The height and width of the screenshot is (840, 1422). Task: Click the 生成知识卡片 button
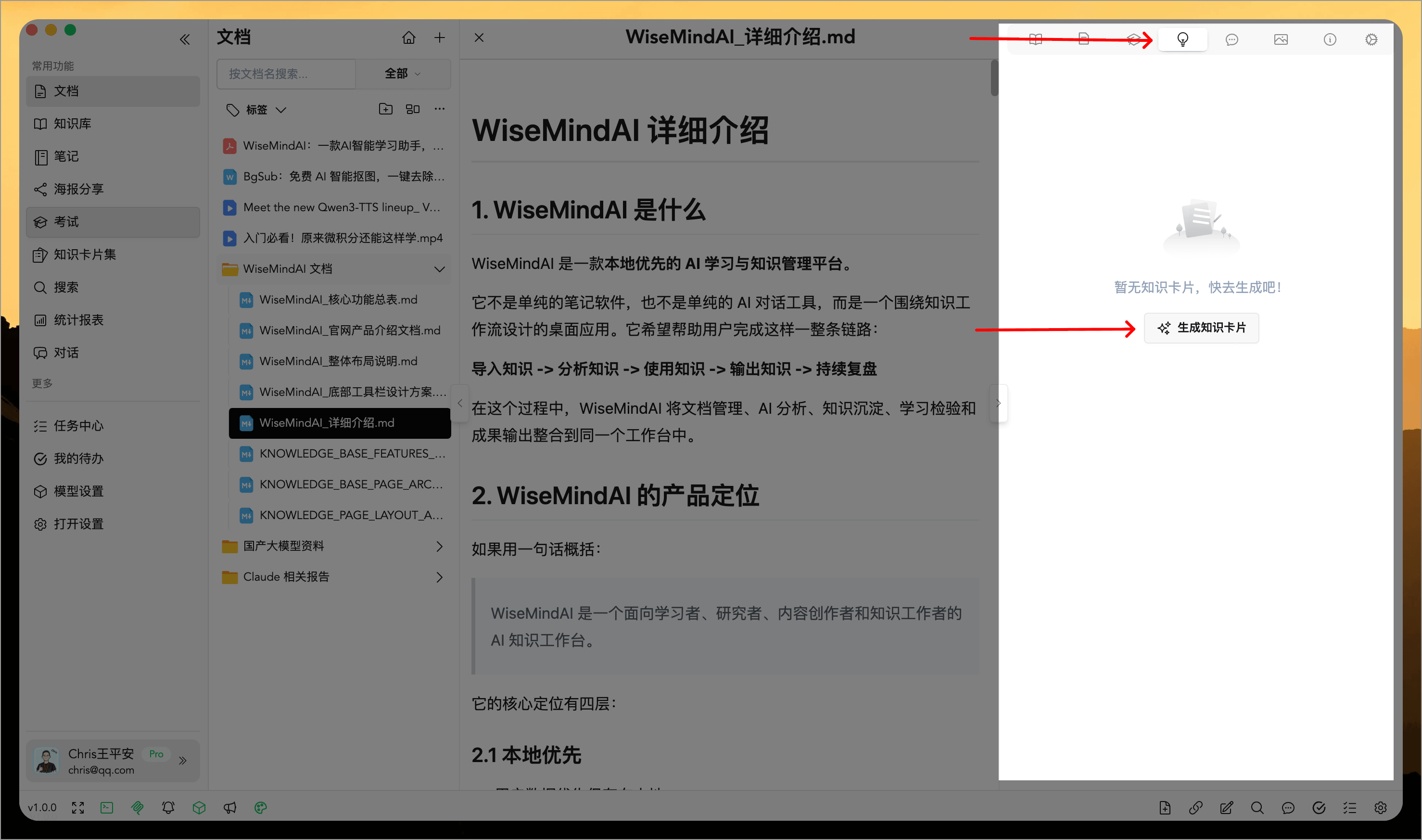[1201, 328]
